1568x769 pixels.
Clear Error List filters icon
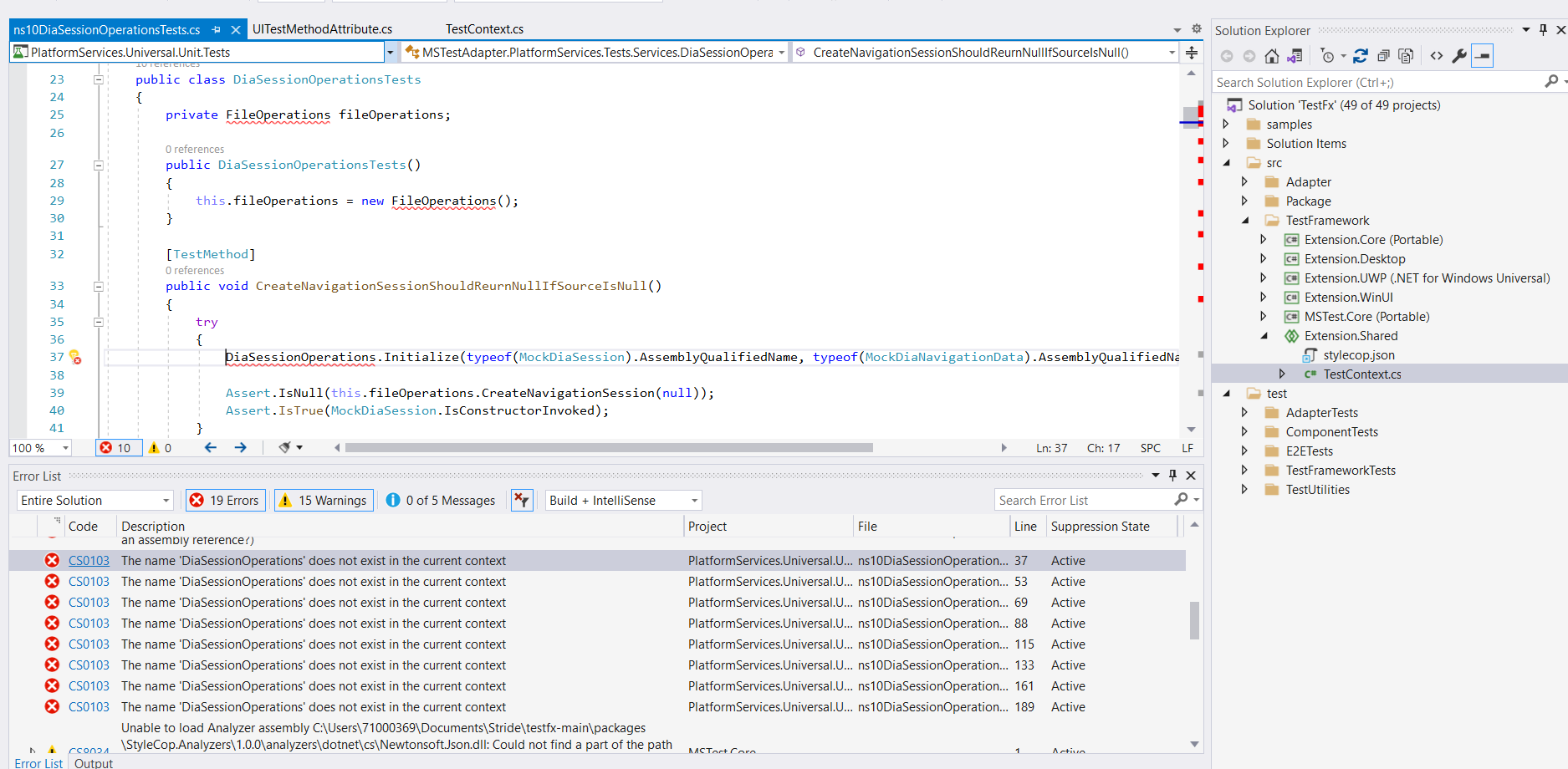tap(522, 500)
